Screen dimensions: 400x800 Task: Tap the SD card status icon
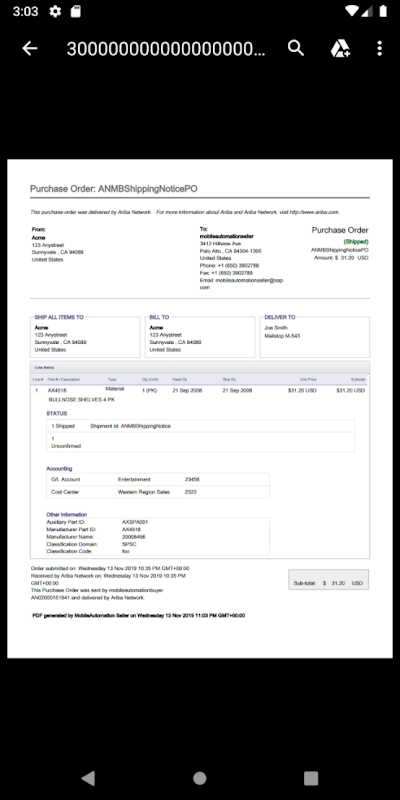76,11
